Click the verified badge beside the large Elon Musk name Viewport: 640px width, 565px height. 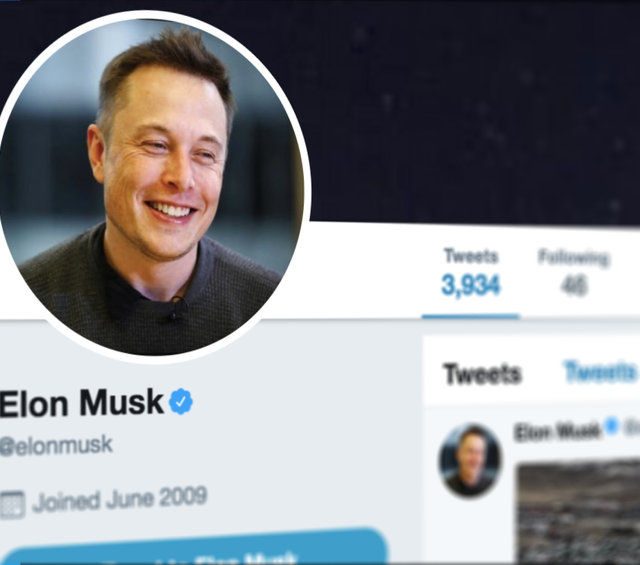[x=181, y=402]
